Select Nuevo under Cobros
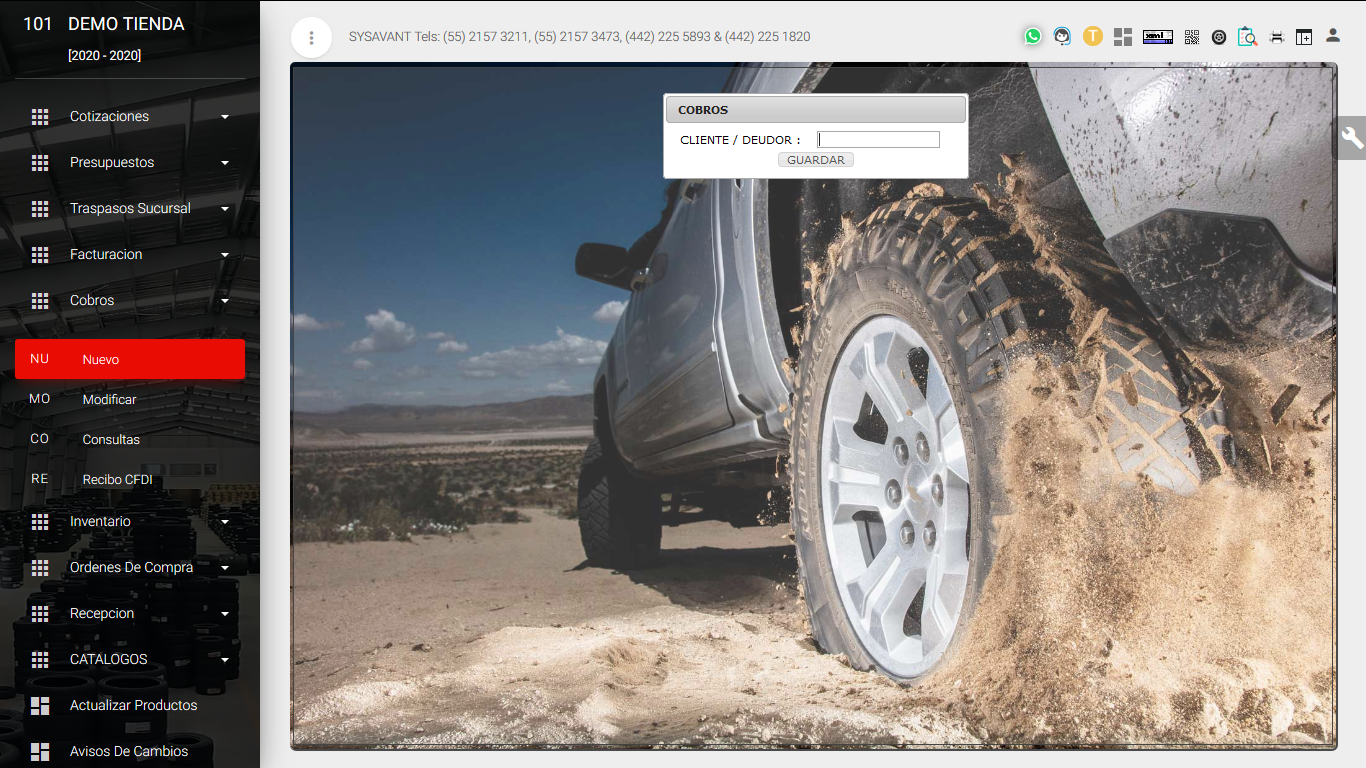 (130, 359)
